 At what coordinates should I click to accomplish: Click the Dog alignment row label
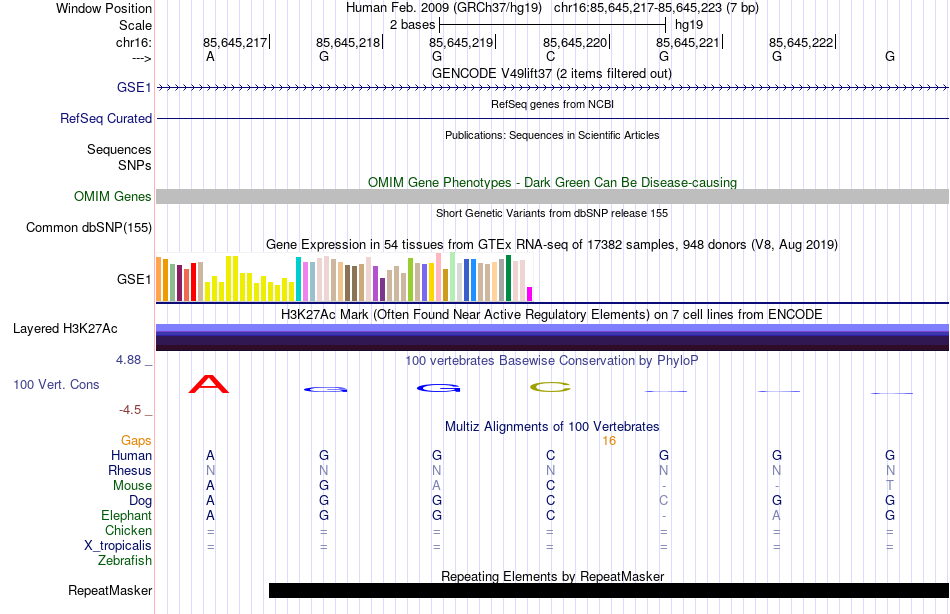click(x=140, y=501)
